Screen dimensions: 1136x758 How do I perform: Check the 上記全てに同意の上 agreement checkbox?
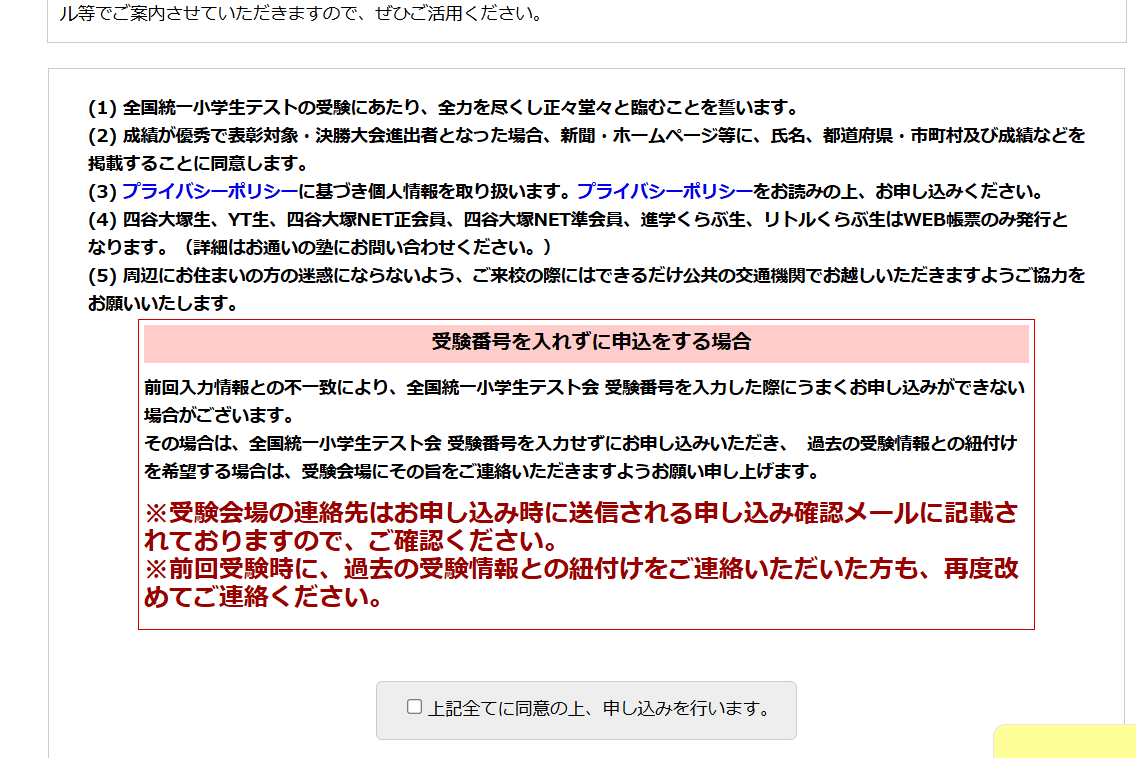tap(415, 708)
